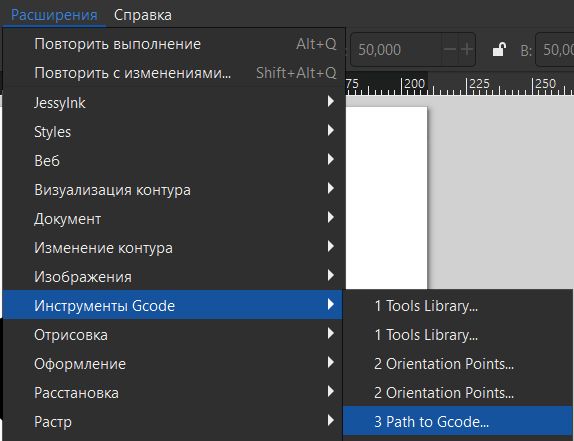Expand the Веб submenu
The height and width of the screenshot is (441, 574).
point(174,161)
